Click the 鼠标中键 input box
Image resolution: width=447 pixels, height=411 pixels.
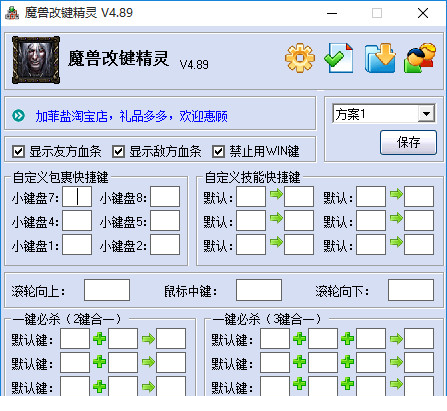point(259,290)
